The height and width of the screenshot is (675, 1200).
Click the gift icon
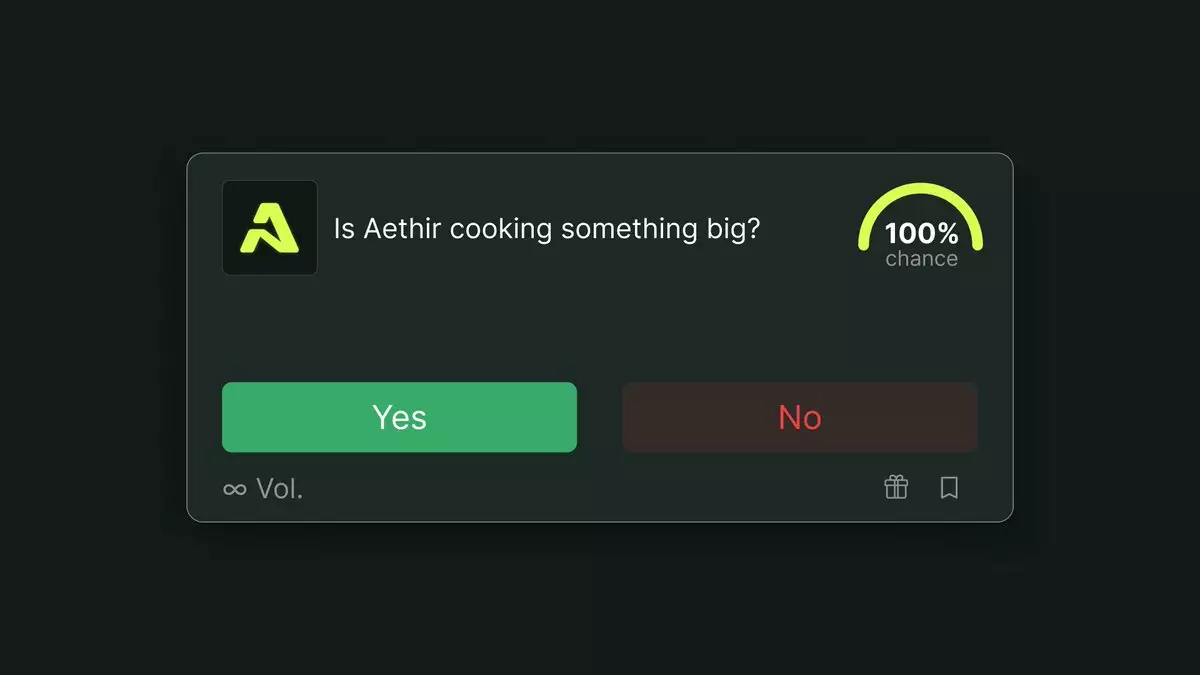tap(896, 487)
